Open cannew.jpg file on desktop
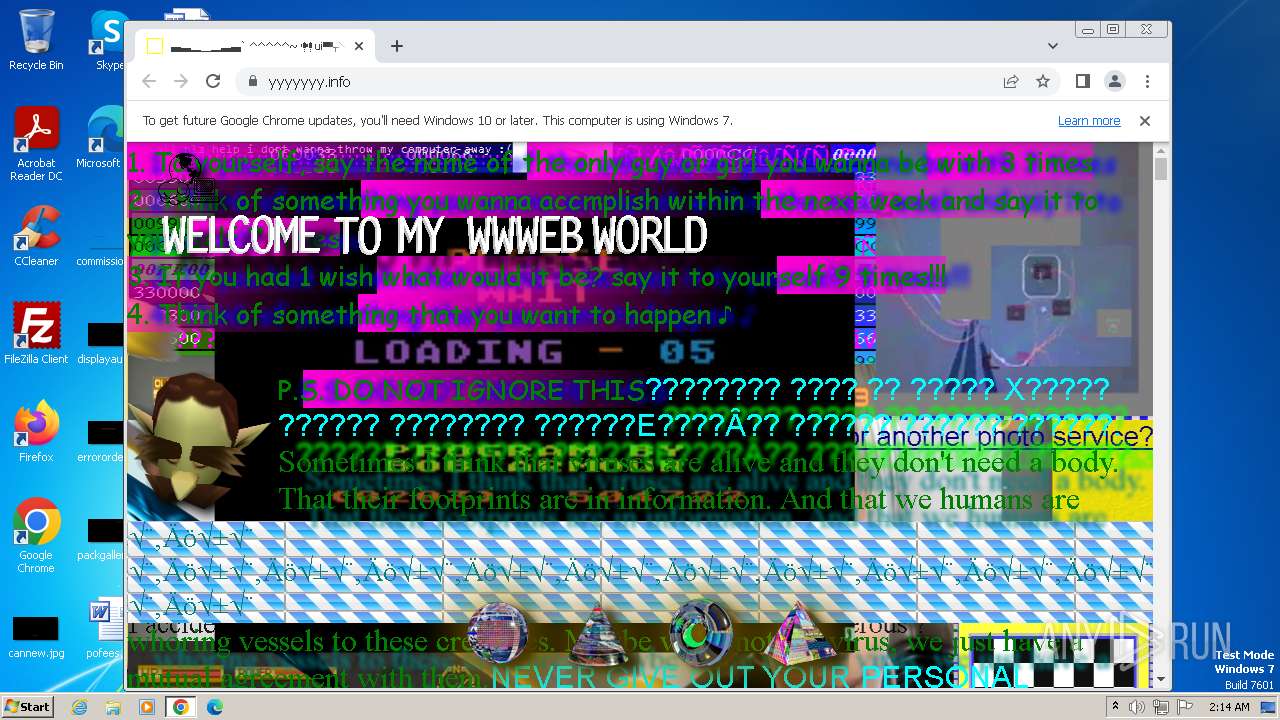The width and height of the screenshot is (1280, 720). click(x=36, y=637)
